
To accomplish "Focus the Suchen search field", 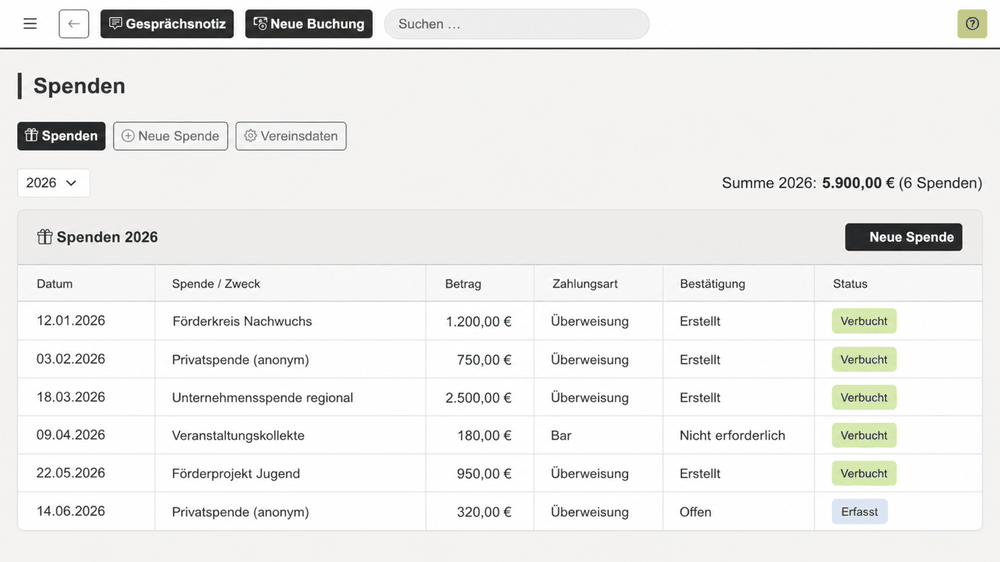I will tap(517, 24).
